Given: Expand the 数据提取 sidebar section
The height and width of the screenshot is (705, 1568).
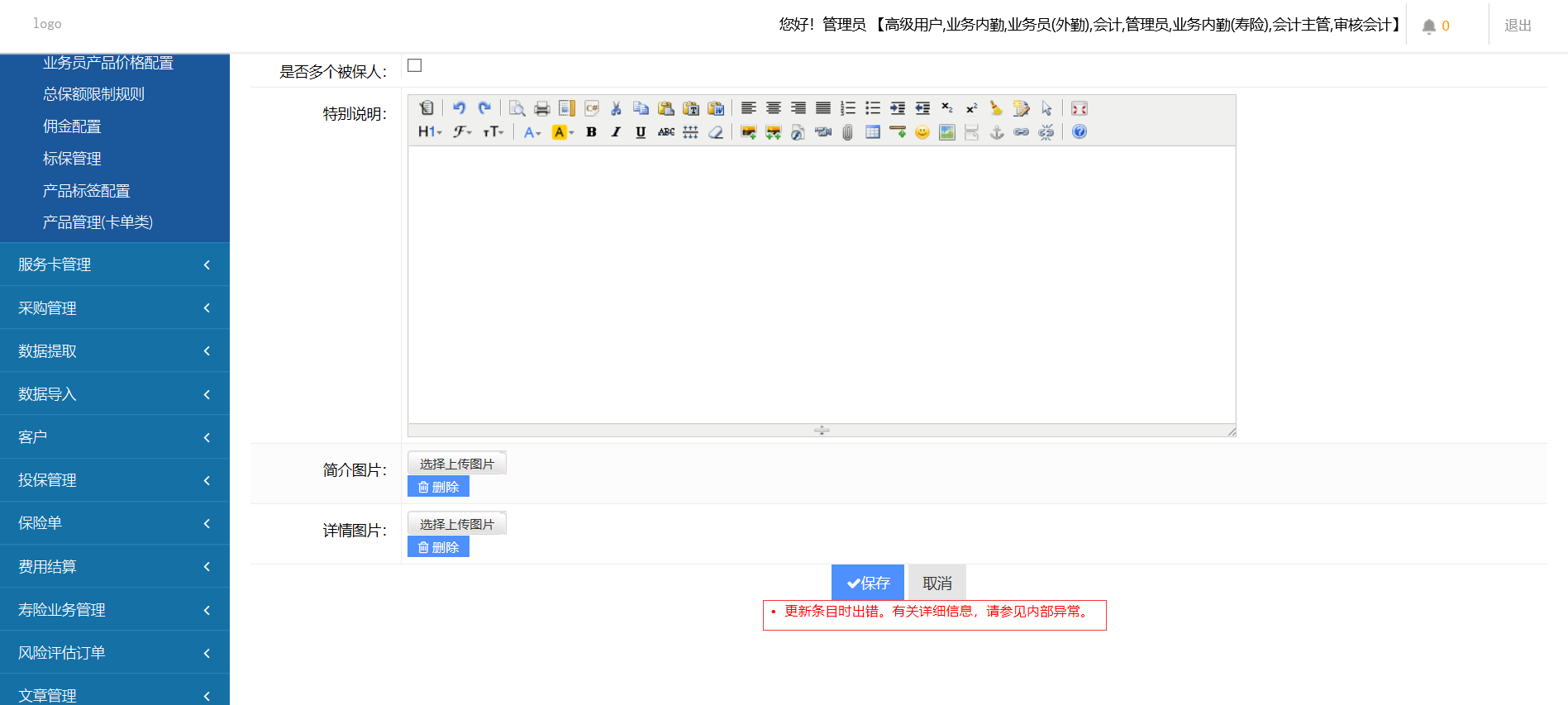Looking at the screenshot, I should [x=115, y=351].
